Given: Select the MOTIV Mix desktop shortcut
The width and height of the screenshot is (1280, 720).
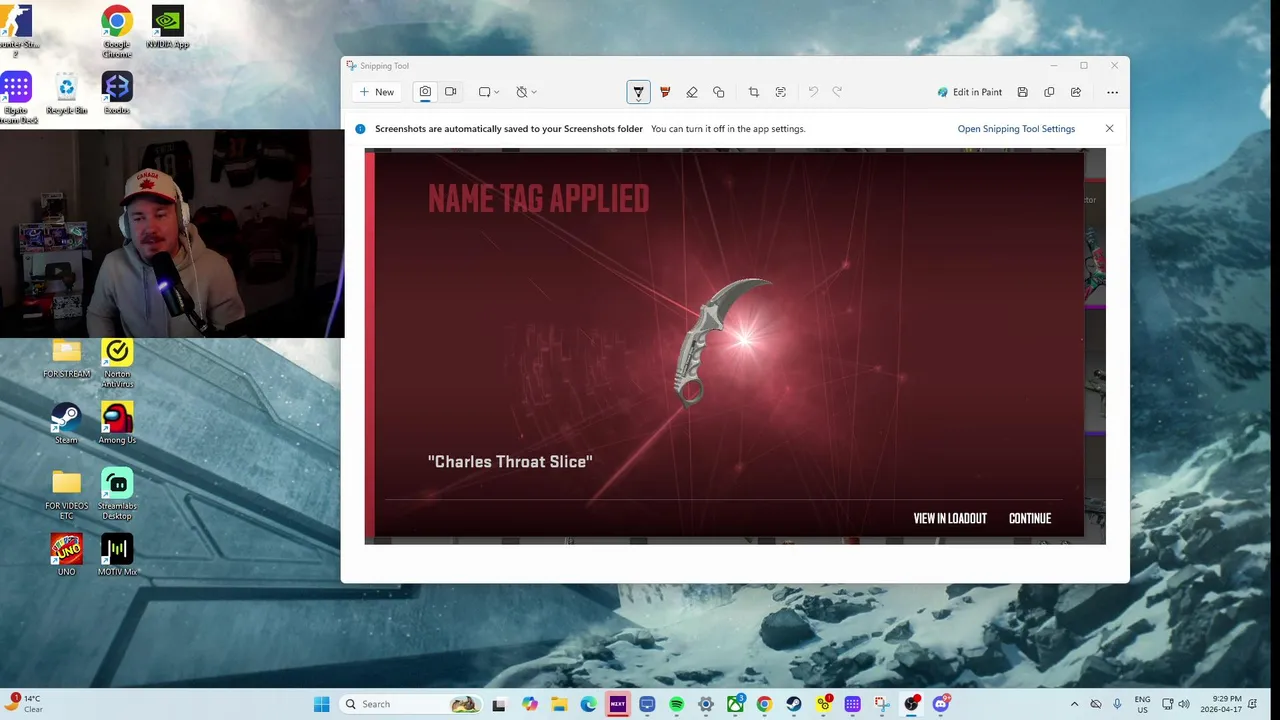Looking at the screenshot, I should click(117, 555).
